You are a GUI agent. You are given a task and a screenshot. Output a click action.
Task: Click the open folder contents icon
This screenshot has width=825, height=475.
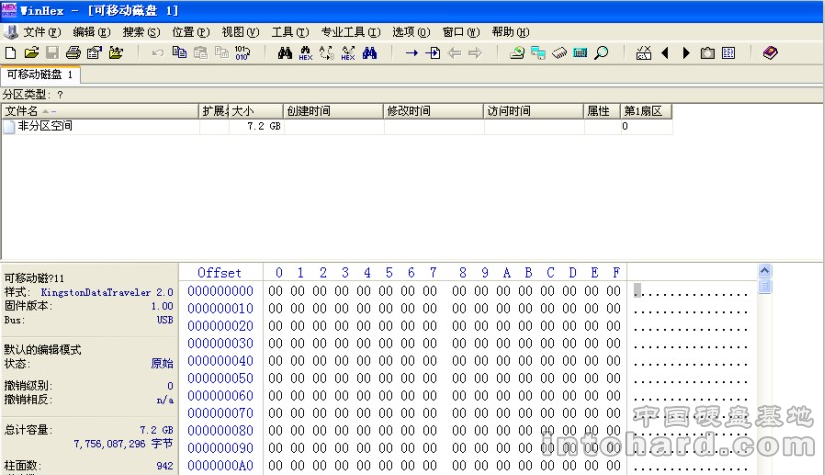(x=116, y=53)
